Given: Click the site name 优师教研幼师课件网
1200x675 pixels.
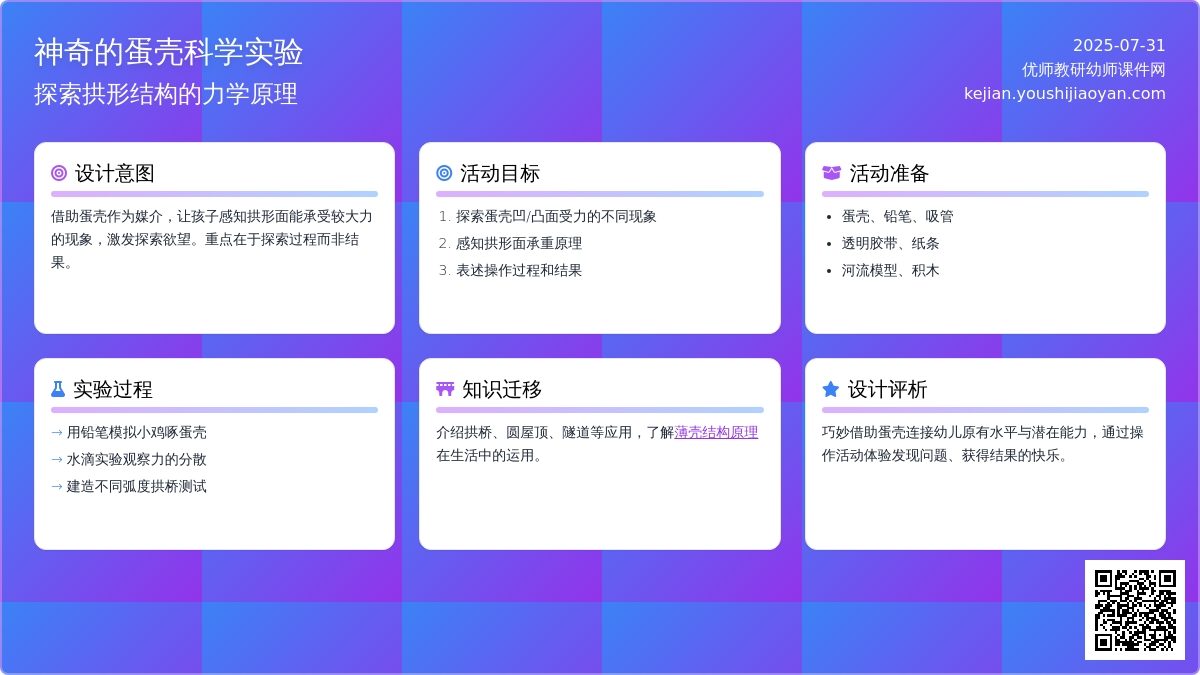Looking at the screenshot, I should (1094, 69).
